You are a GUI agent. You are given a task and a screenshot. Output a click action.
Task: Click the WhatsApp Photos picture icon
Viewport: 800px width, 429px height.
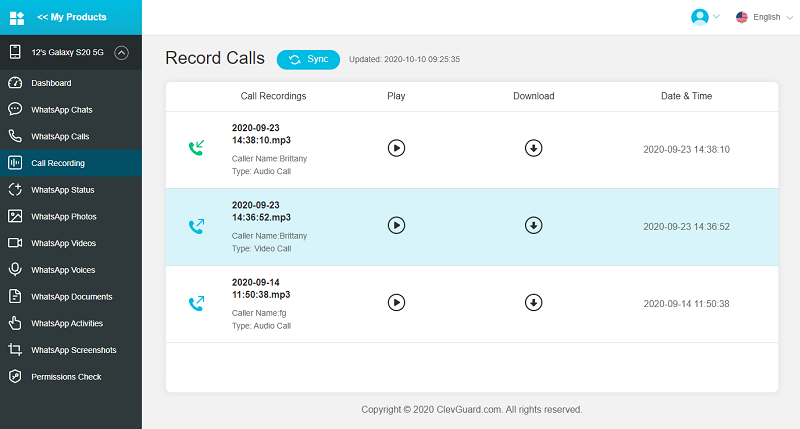15,216
